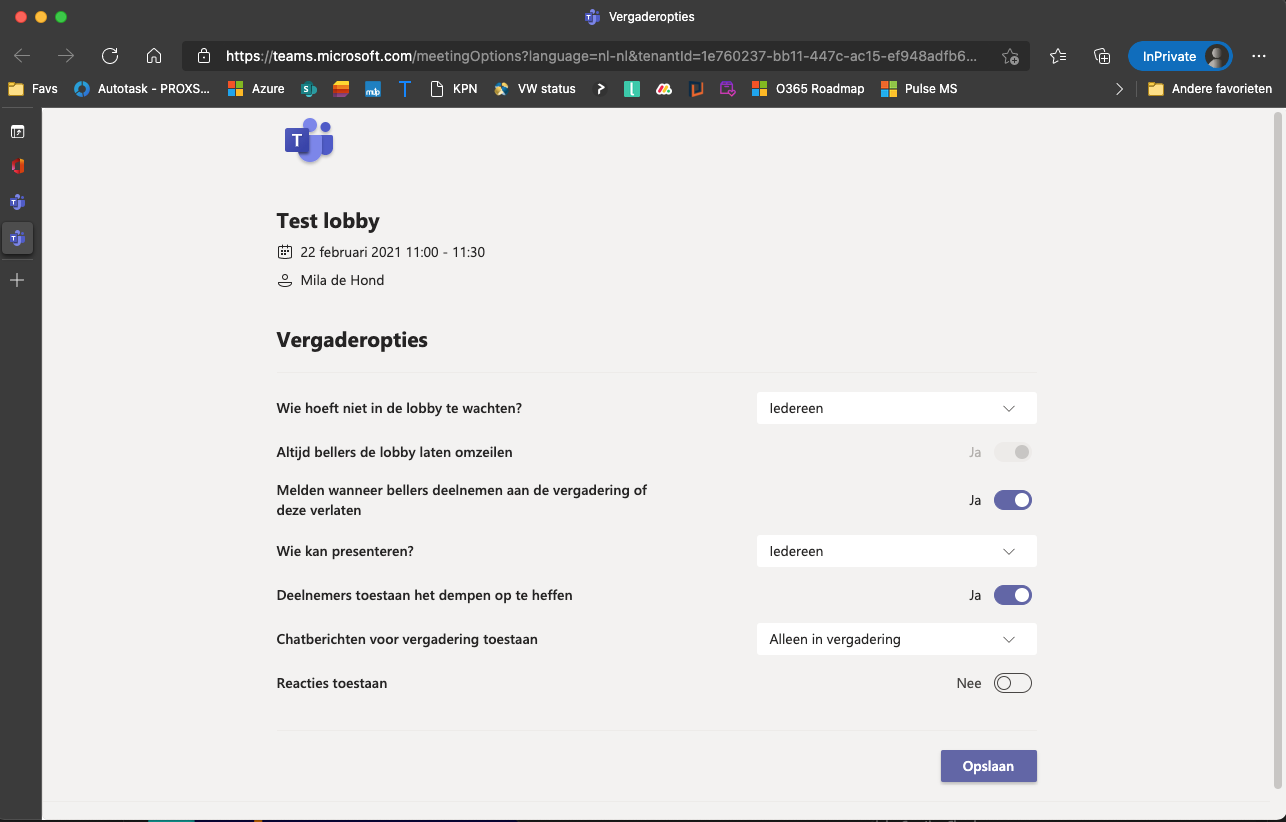Viewport: 1286px width, 822px height.
Task: Open the purple calendar bookmark icon
Action: tap(728, 89)
